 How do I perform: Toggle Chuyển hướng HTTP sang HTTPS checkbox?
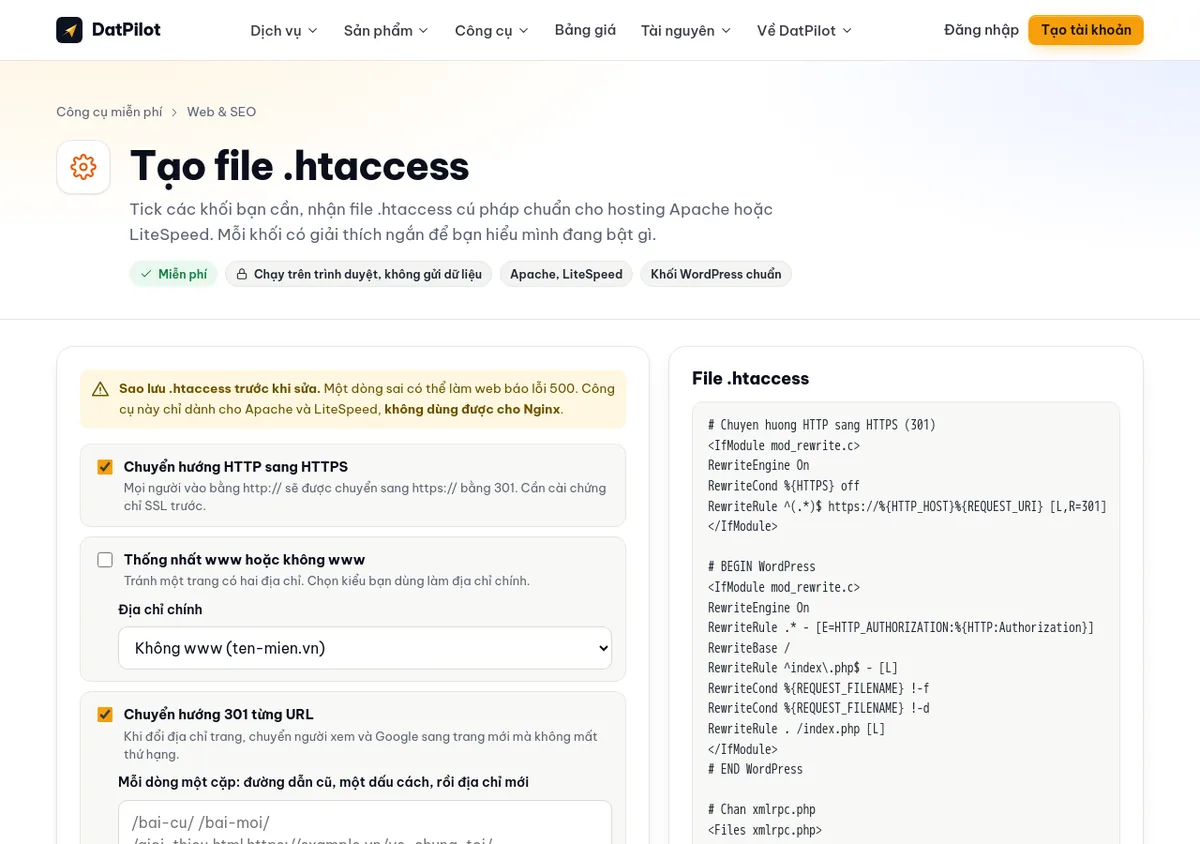point(105,467)
